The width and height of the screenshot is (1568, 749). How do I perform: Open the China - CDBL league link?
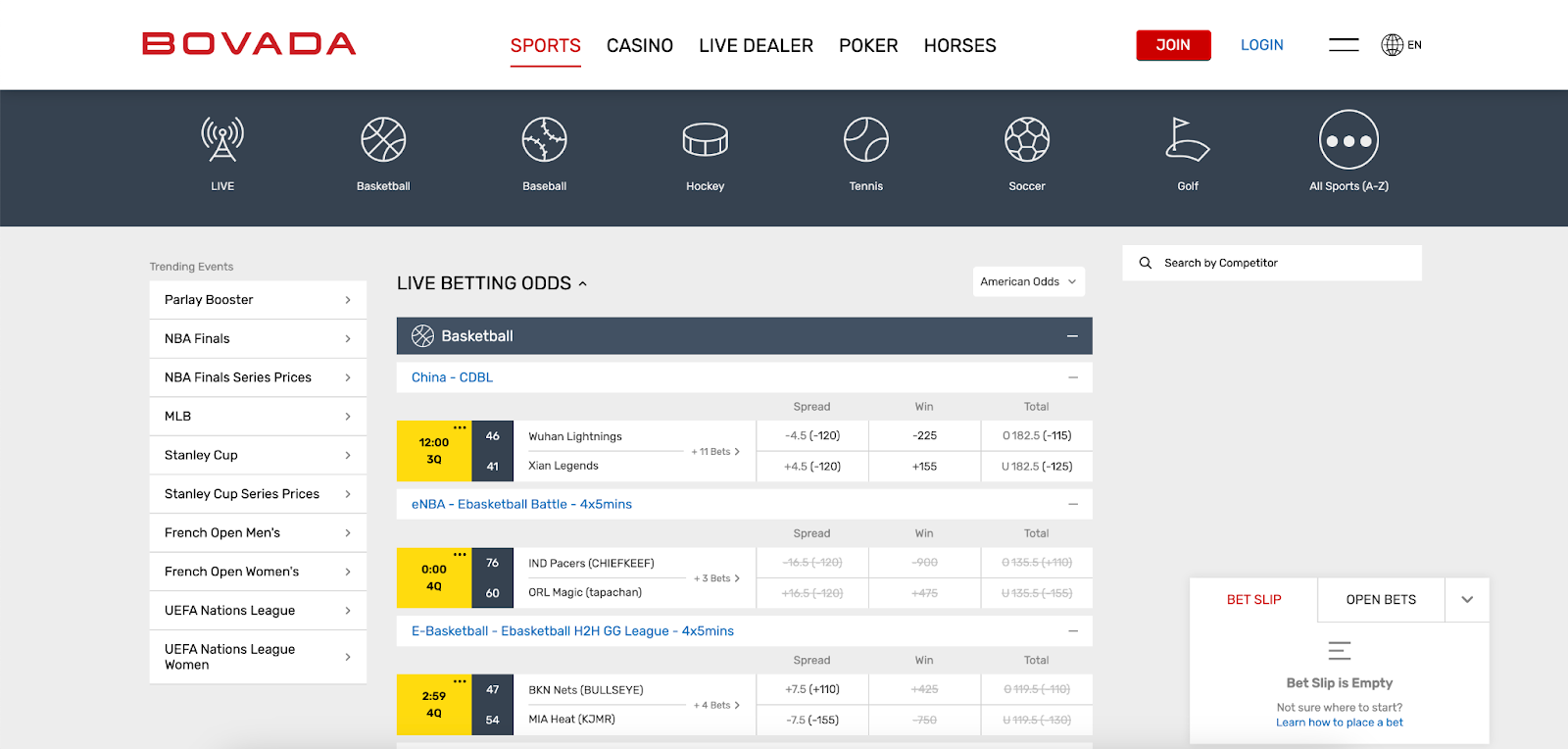click(452, 377)
